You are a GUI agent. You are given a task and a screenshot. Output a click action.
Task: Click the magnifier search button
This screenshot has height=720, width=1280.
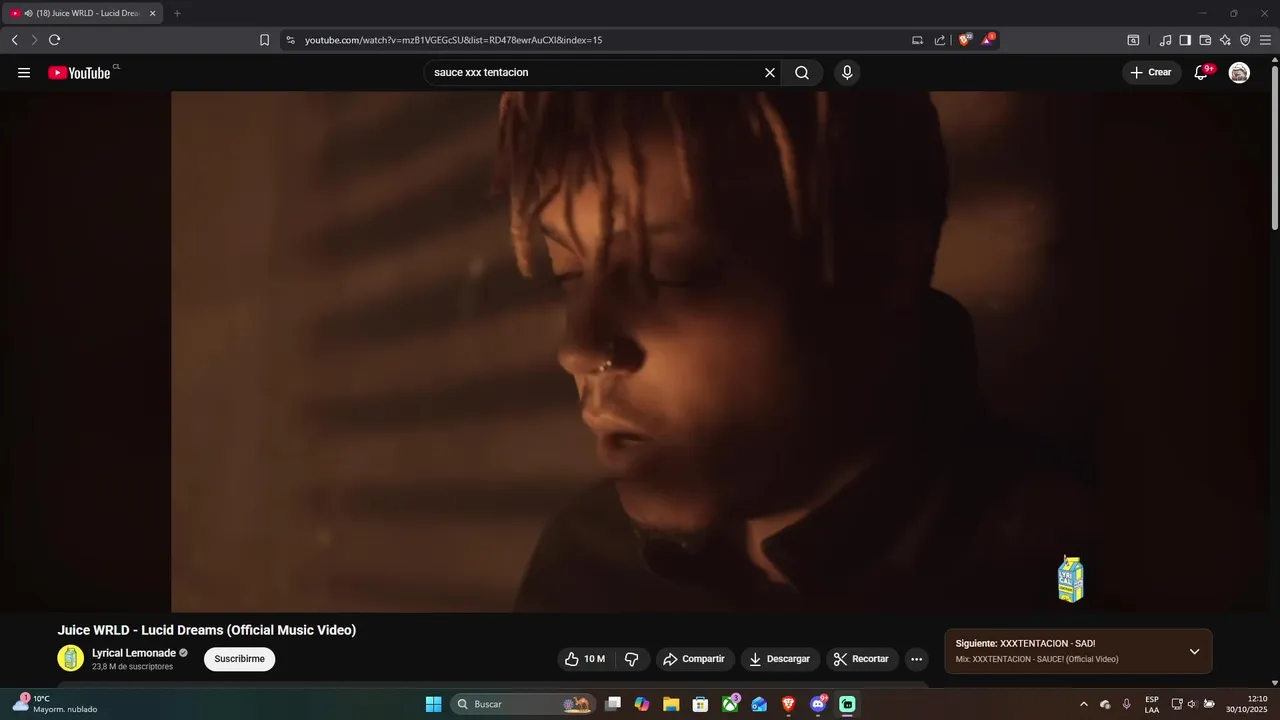click(802, 73)
